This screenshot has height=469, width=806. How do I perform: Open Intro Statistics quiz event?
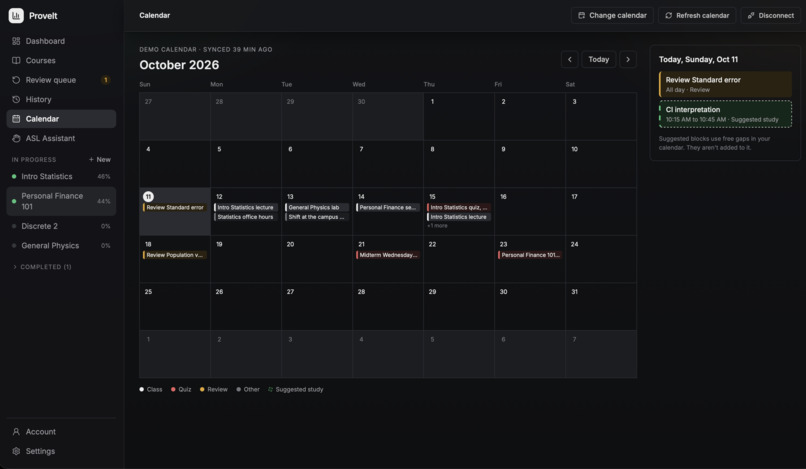pos(459,207)
